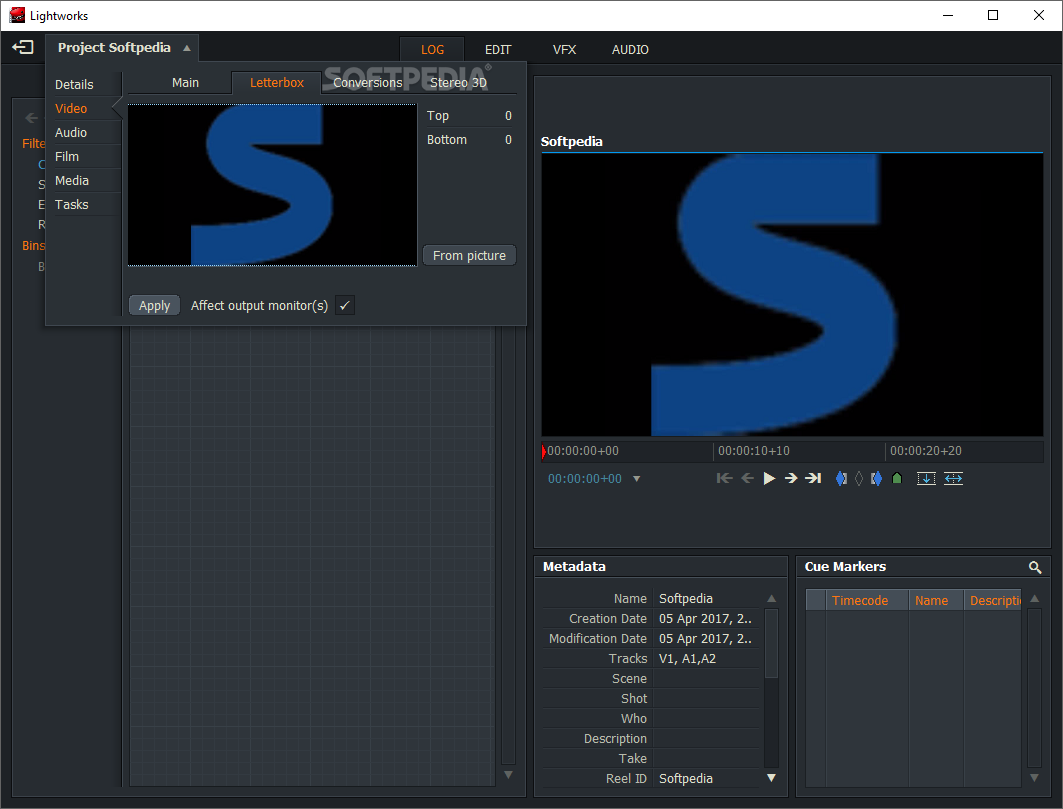Mark in point icon

(841, 478)
